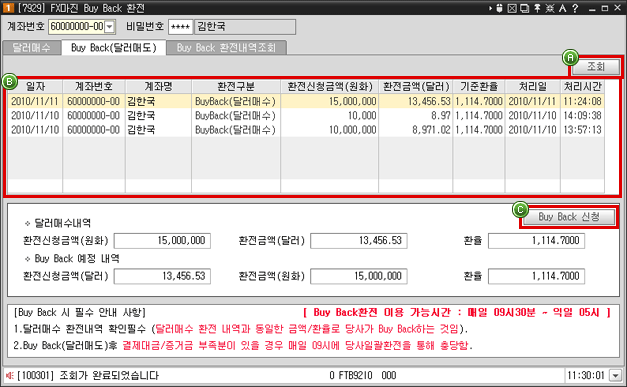
Task: Expand the account number dropdown
Action: click(x=110, y=27)
